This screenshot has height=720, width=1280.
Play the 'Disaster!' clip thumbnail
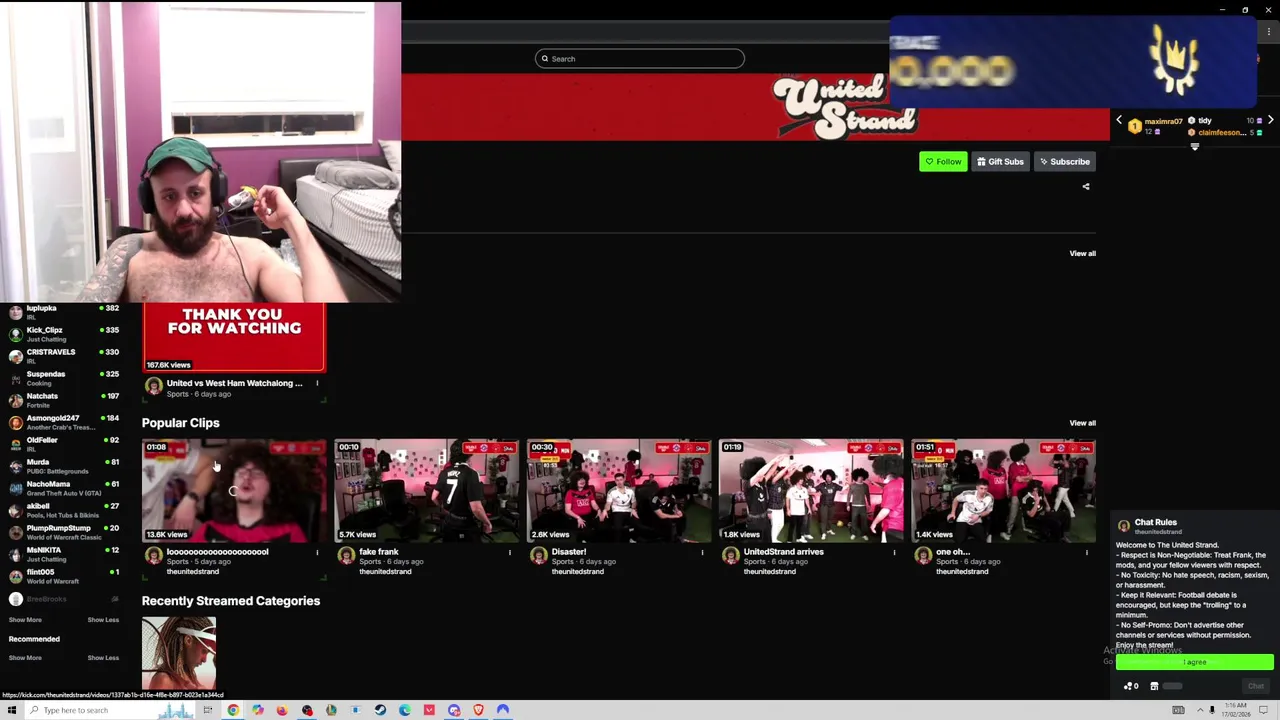click(619, 491)
